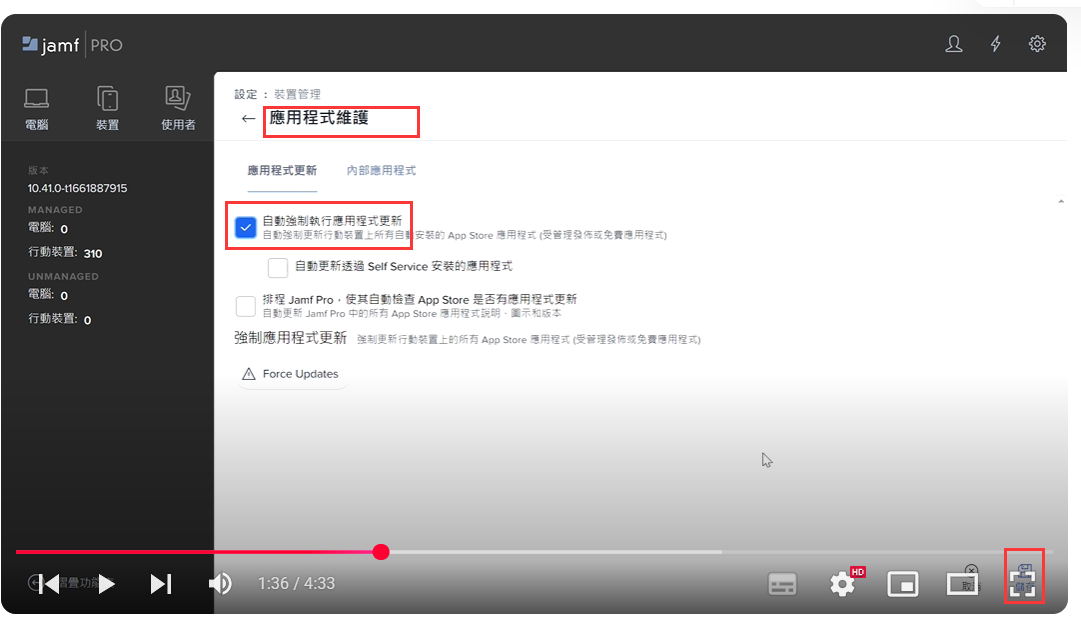Open the user account icon

tap(953, 45)
